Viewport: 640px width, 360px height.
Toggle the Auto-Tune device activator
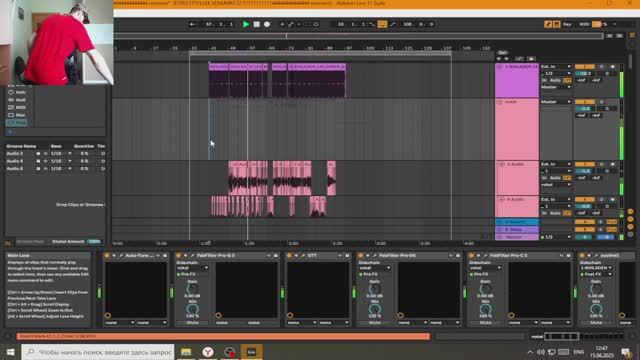point(107,256)
